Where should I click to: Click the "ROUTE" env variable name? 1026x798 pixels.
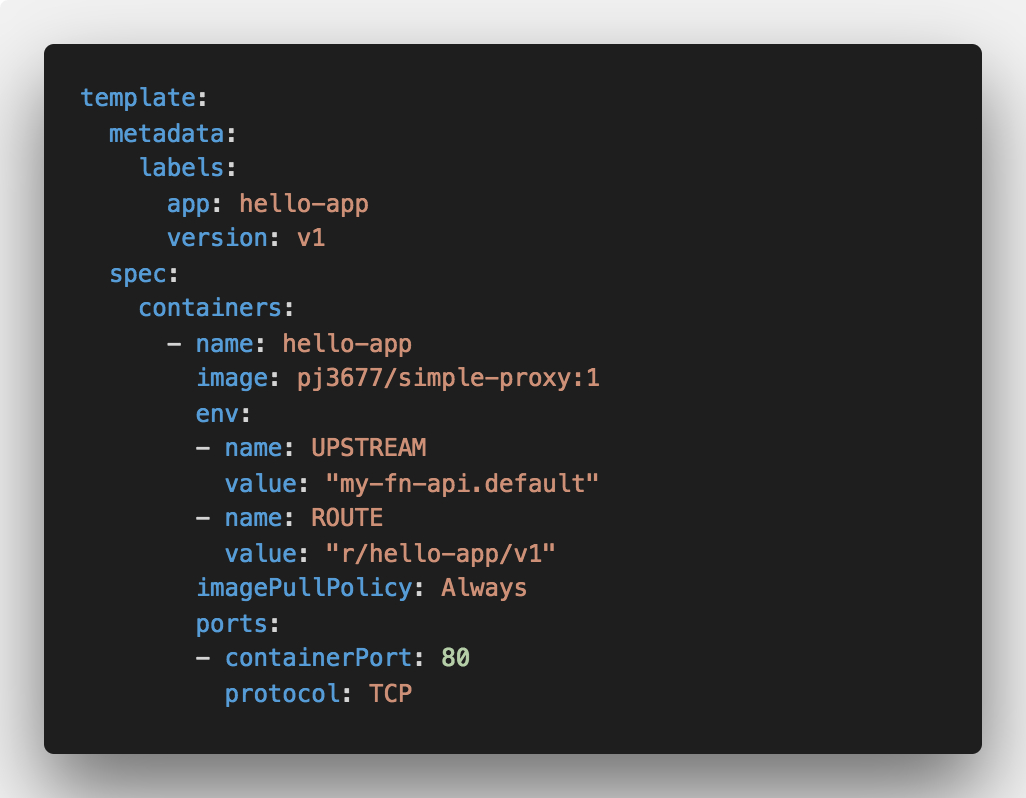coord(347,518)
